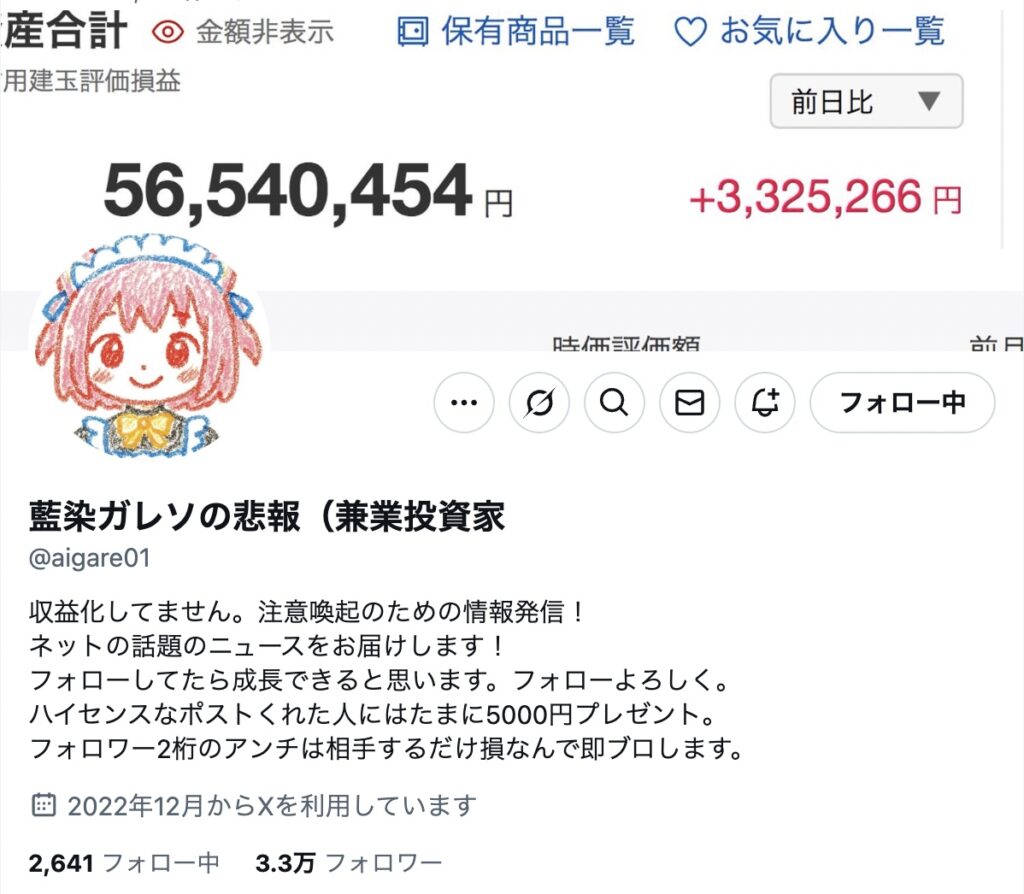The height and width of the screenshot is (894, 1024).
Task: Toggle the 金額非表示 eye icon
Action: pyautogui.click(x=168, y=31)
